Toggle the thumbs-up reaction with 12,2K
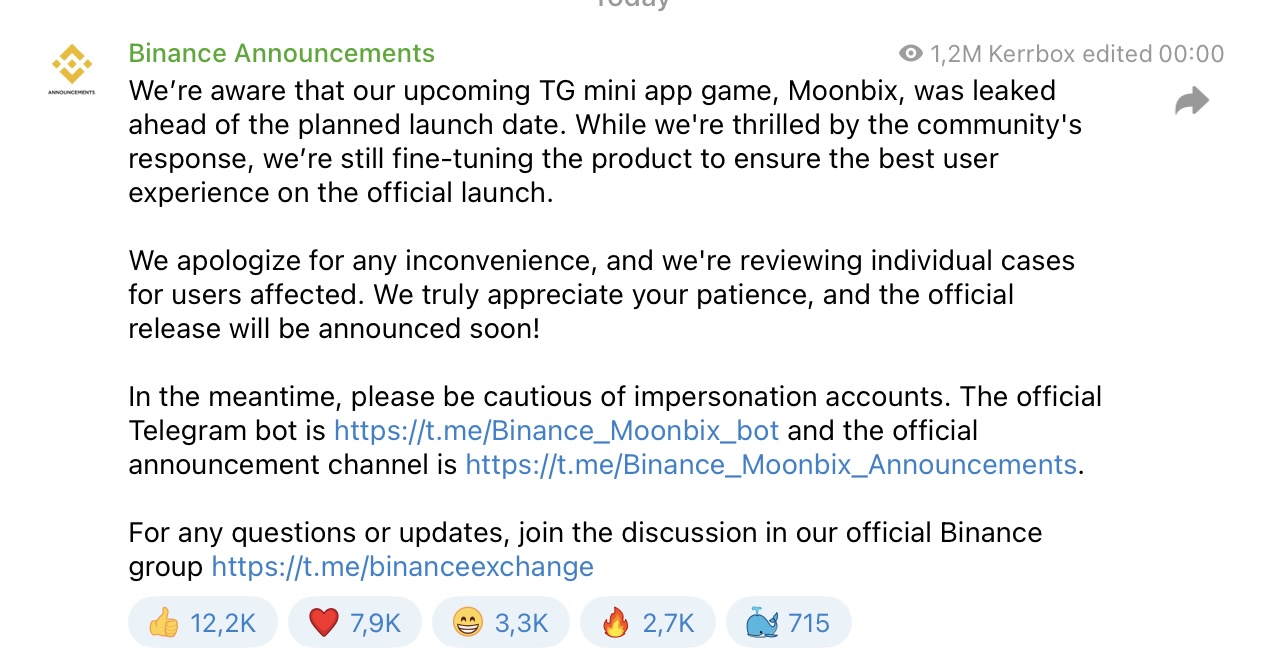Screen dimensions: 1264x670 (202, 623)
